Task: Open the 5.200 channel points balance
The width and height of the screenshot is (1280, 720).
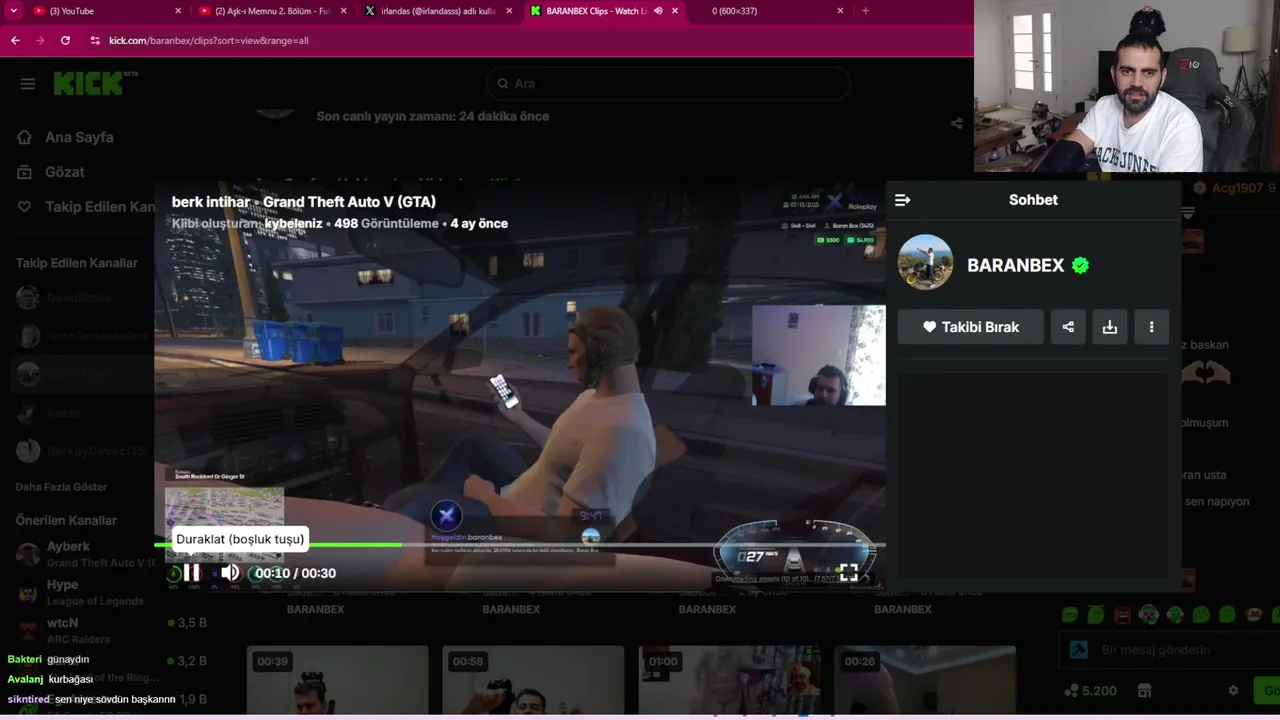Action: (x=1091, y=691)
